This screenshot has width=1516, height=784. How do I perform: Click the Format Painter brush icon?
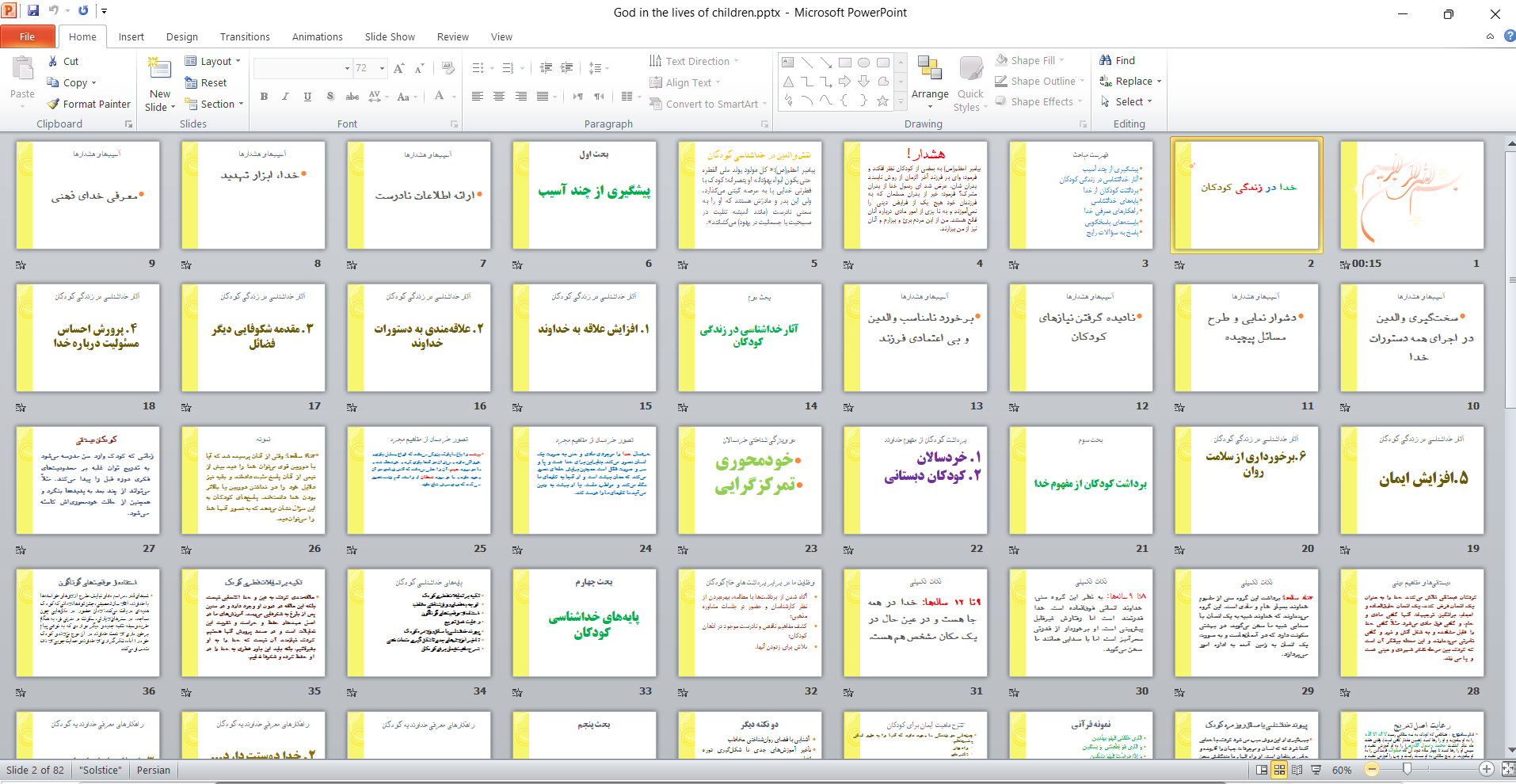tap(53, 104)
